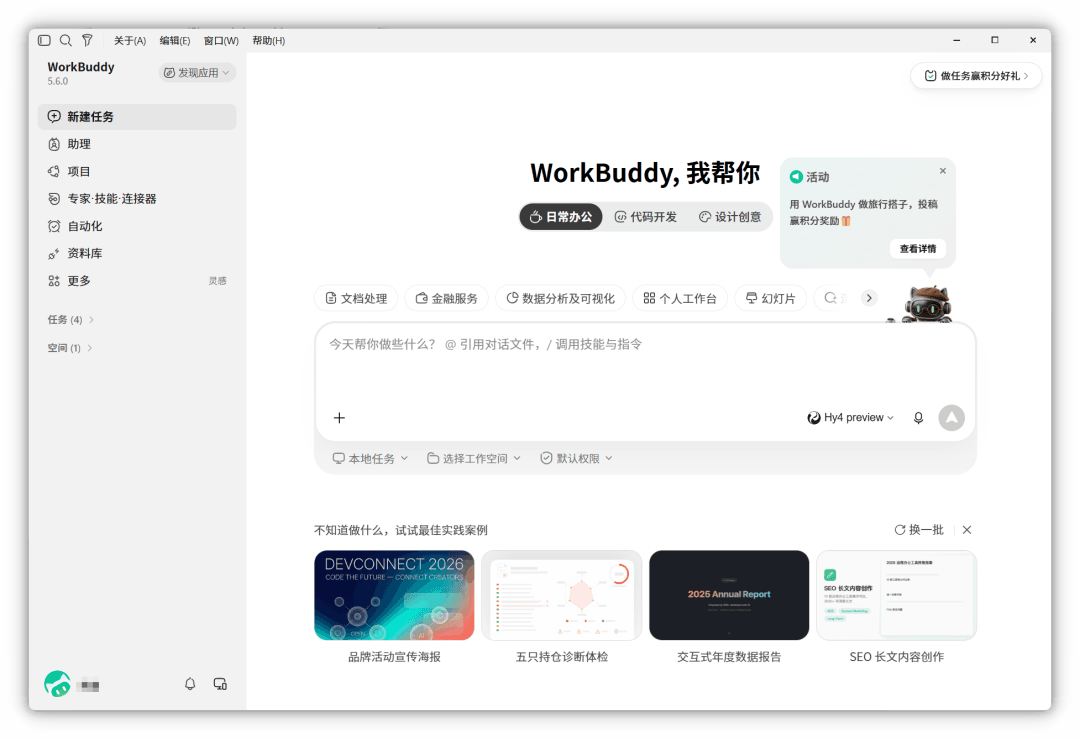This screenshot has width=1080, height=739.
Task: Open SEO 长文内容创作 thumbnail
Action: coord(896,595)
